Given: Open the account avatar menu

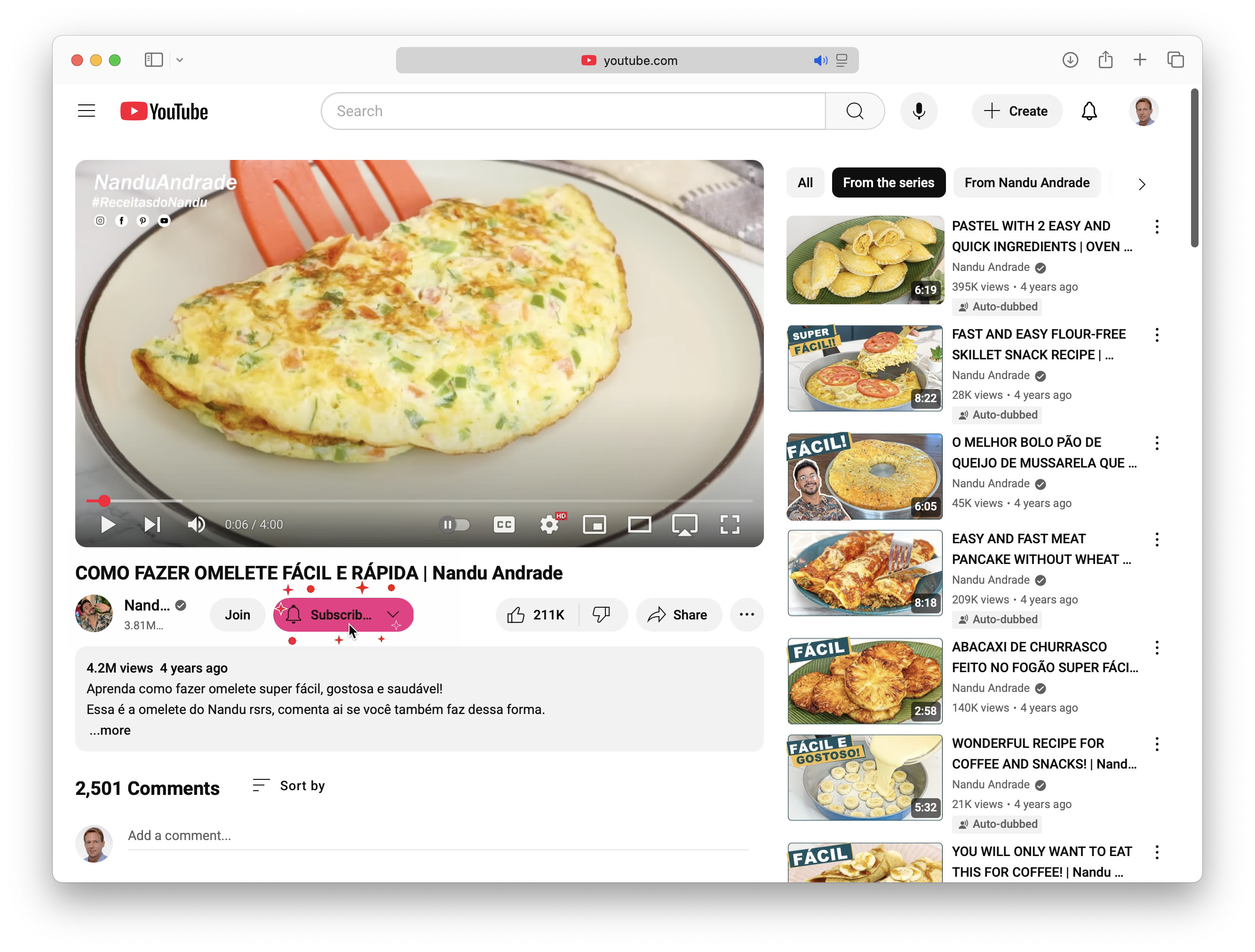Looking at the screenshot, I should [x=1143, y=111].
